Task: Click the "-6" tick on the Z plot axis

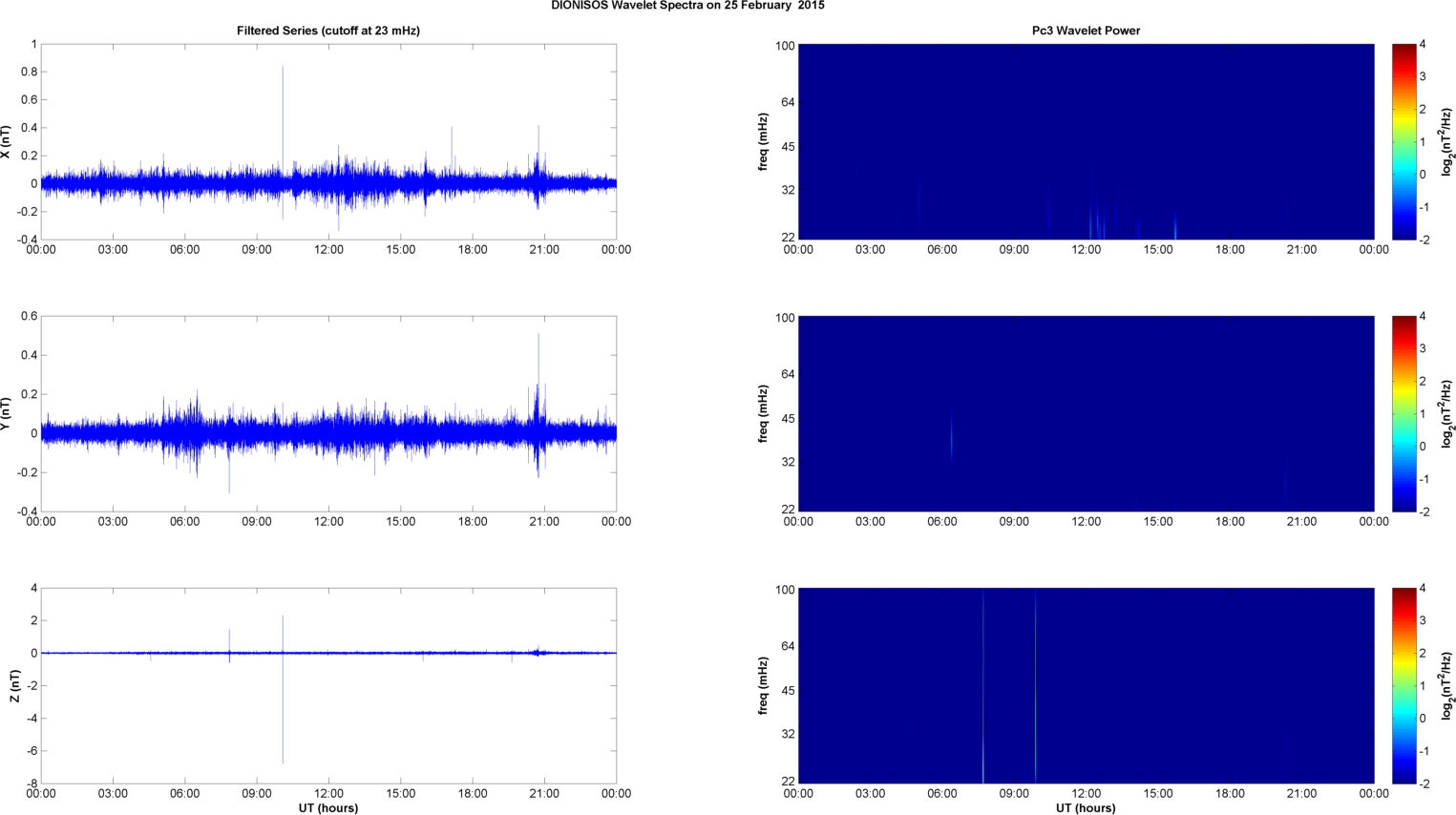Action: 32,751
